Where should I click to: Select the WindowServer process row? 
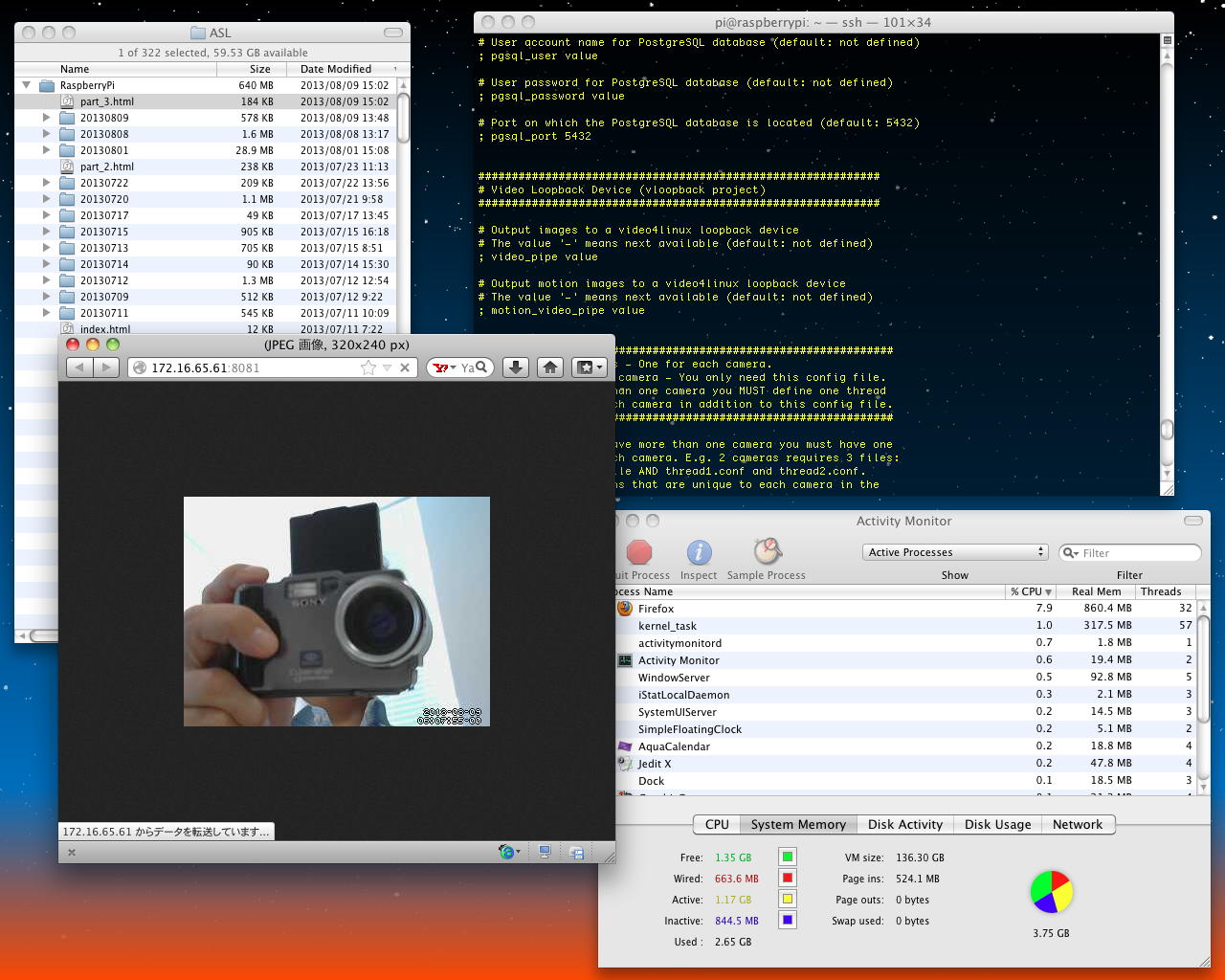906,678
